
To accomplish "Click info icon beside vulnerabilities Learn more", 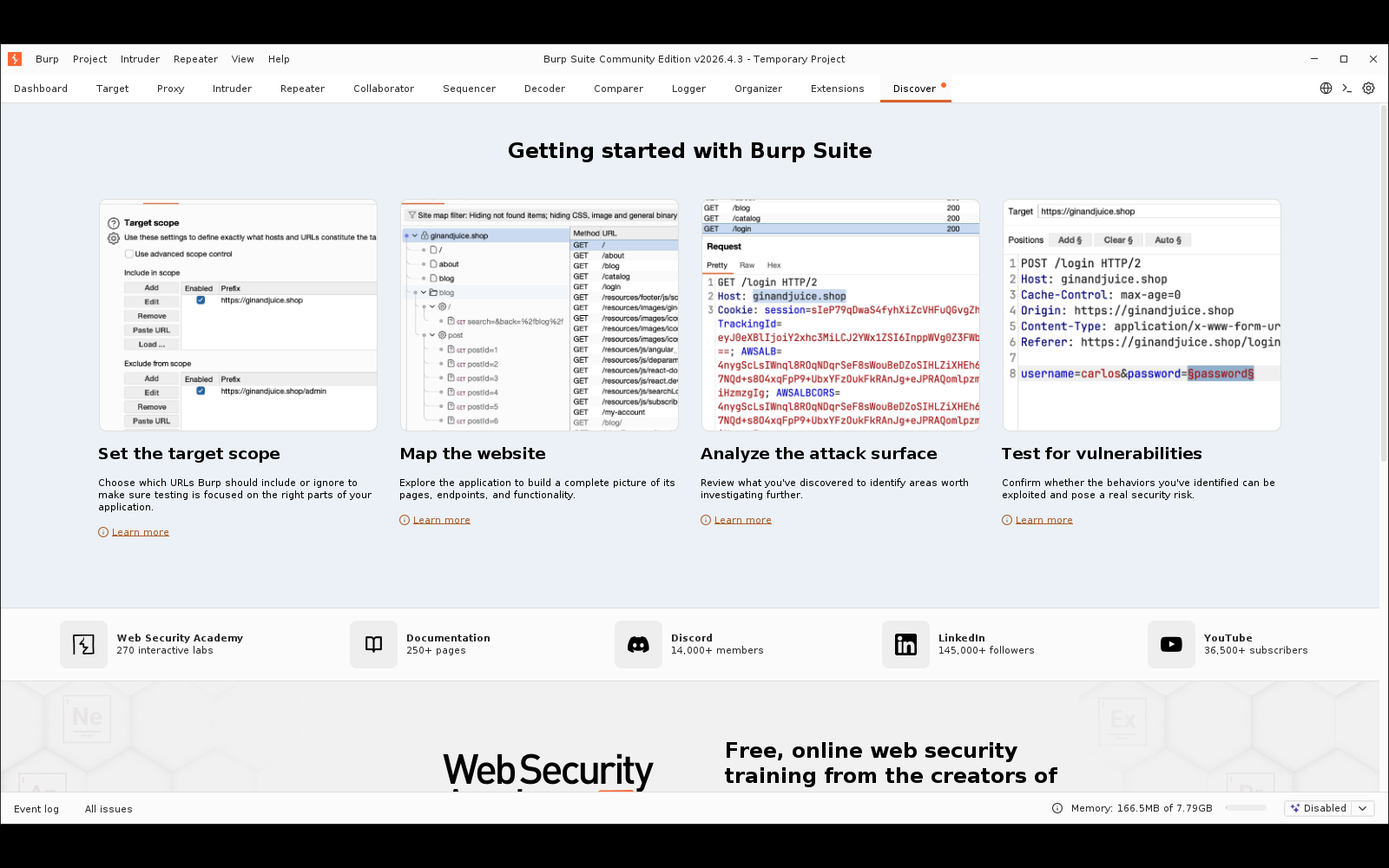I will coord(1007,520).
